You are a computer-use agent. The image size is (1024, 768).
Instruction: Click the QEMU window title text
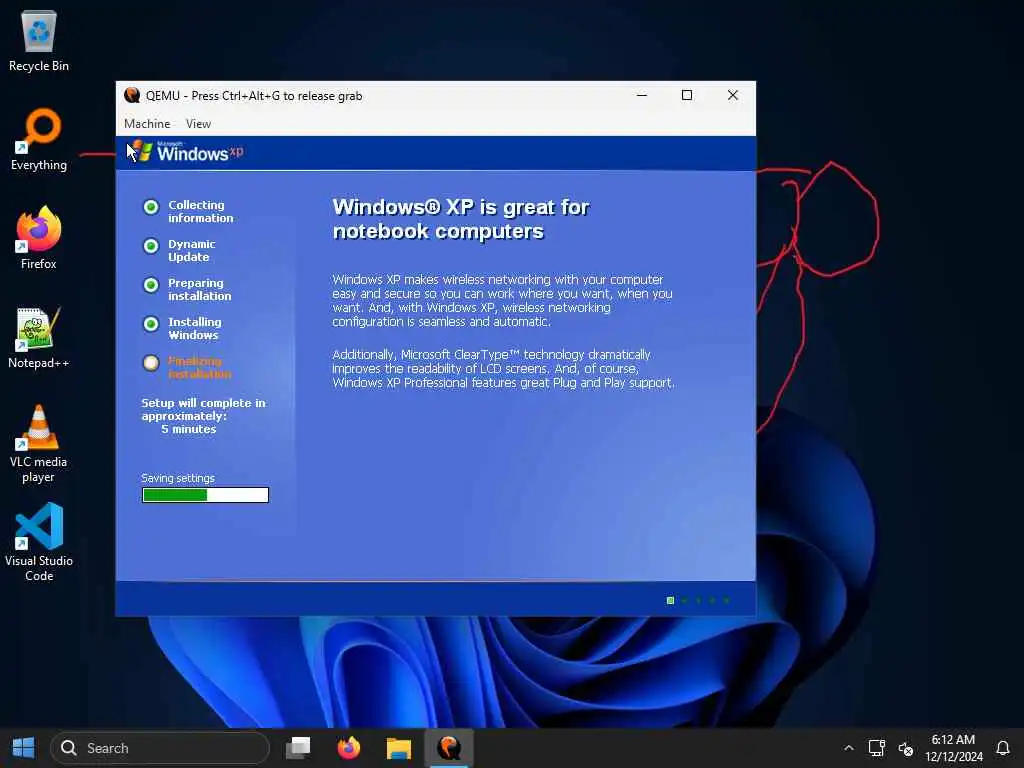click(254, 96)
